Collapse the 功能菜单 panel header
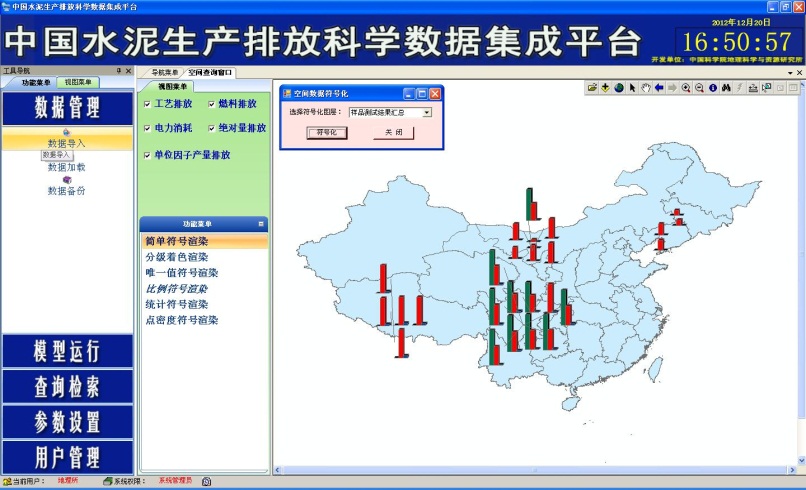This screenshot has width=806, height=490. (x=261, y=224)
